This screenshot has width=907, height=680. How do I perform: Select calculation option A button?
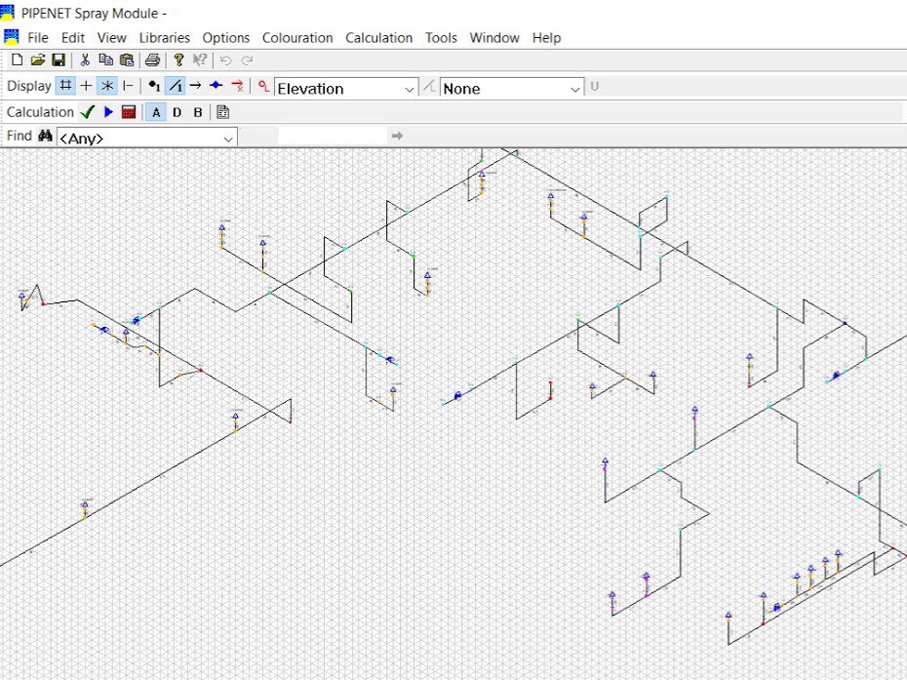(x=156, y=113)
